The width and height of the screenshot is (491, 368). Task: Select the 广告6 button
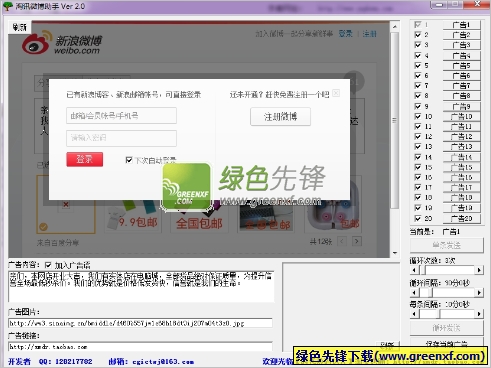(462, 75)
